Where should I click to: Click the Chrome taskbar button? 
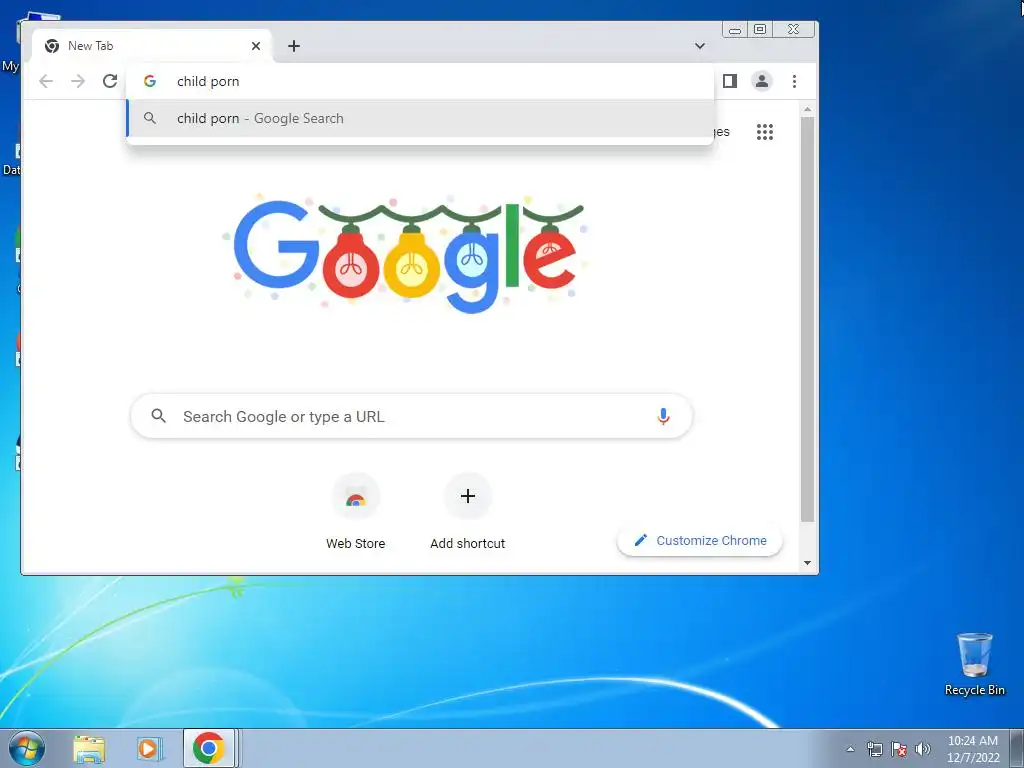[209, 748]
